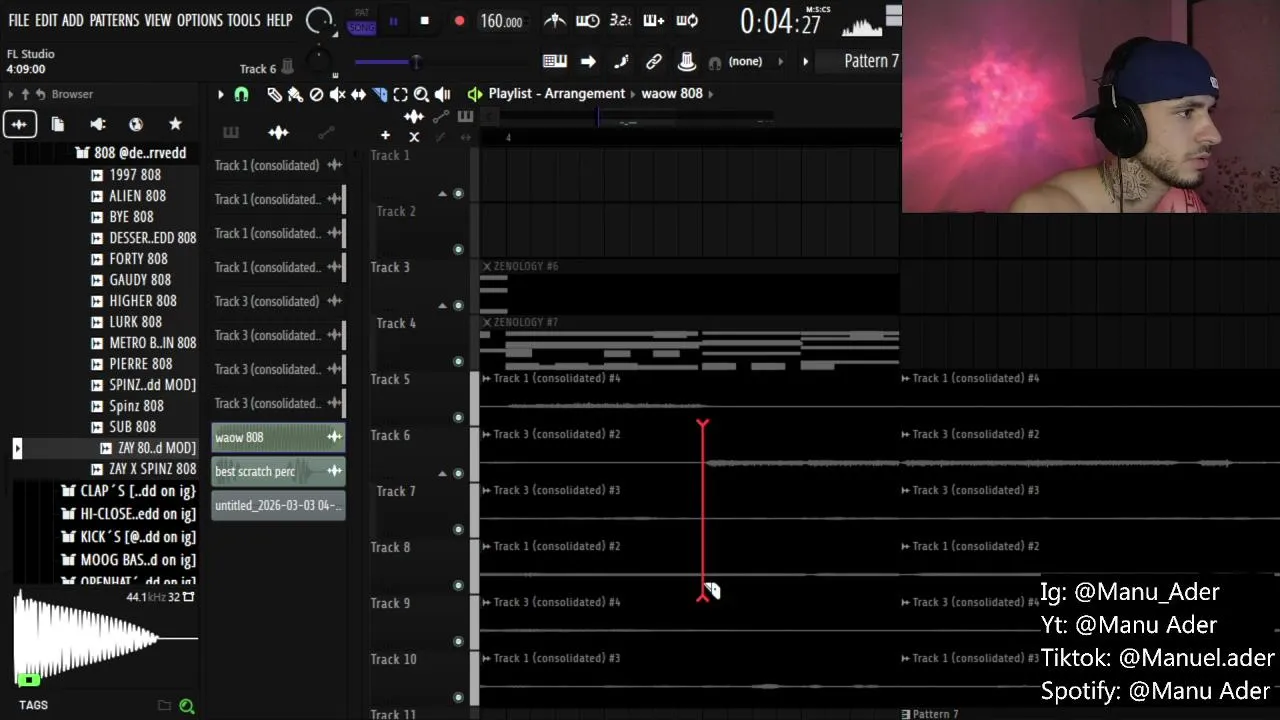Click the green speaker icon beside Playlist title

point(475,94)
